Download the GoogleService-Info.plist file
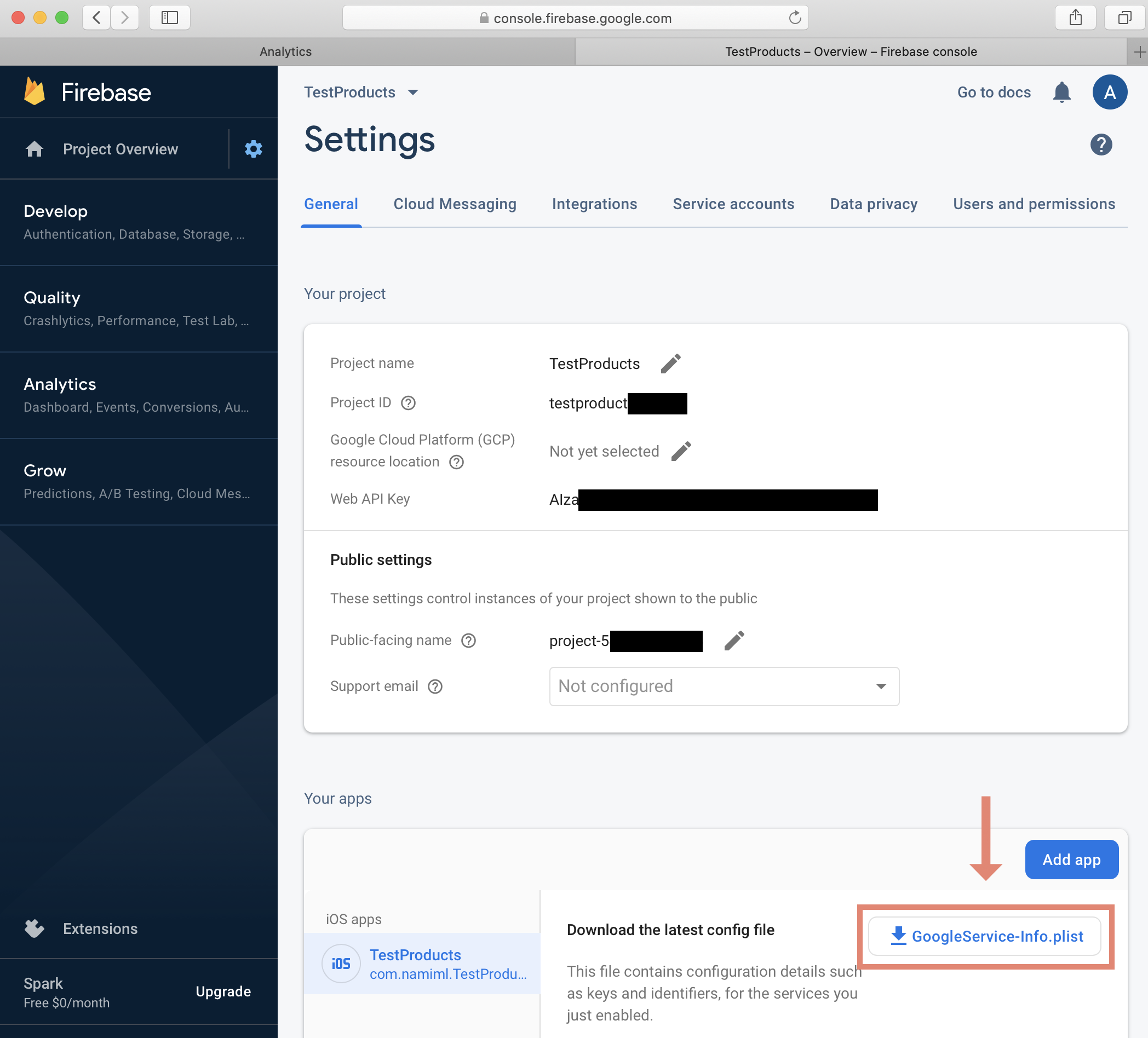The width and height of the screenshot is (1148, 1038). [x=985, y=936]
